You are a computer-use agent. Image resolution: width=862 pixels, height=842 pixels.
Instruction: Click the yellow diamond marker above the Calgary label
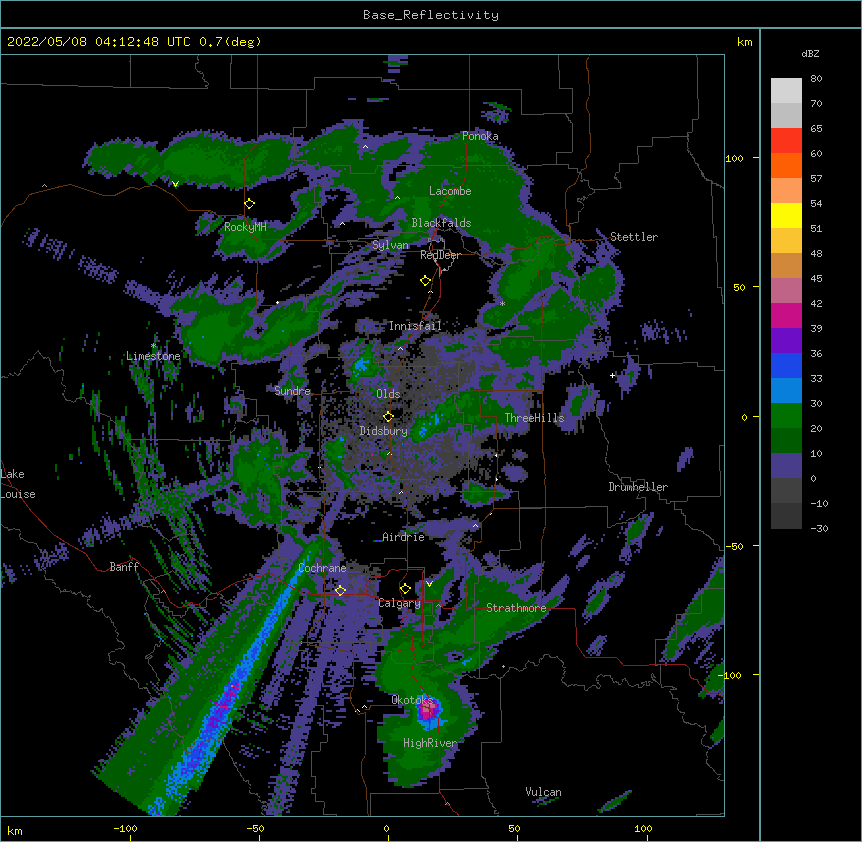[405, 589]
